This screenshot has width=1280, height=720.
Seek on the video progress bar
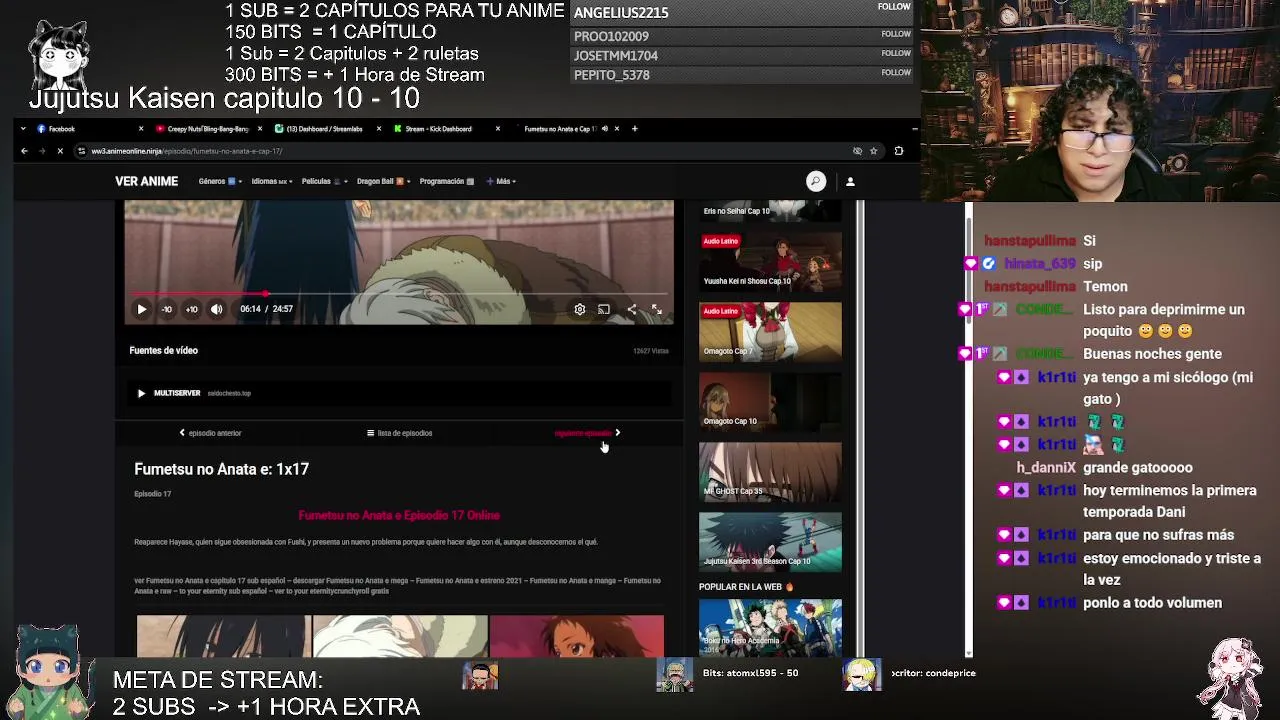coord(399,294)
